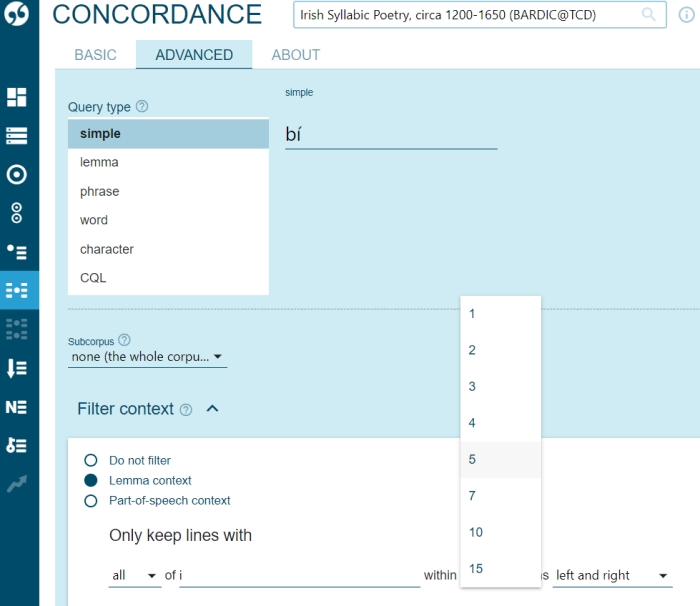Viewport: 700px width, 606px height.
Task: Open the left and right dropdown
Action: [x=612, y=575]
